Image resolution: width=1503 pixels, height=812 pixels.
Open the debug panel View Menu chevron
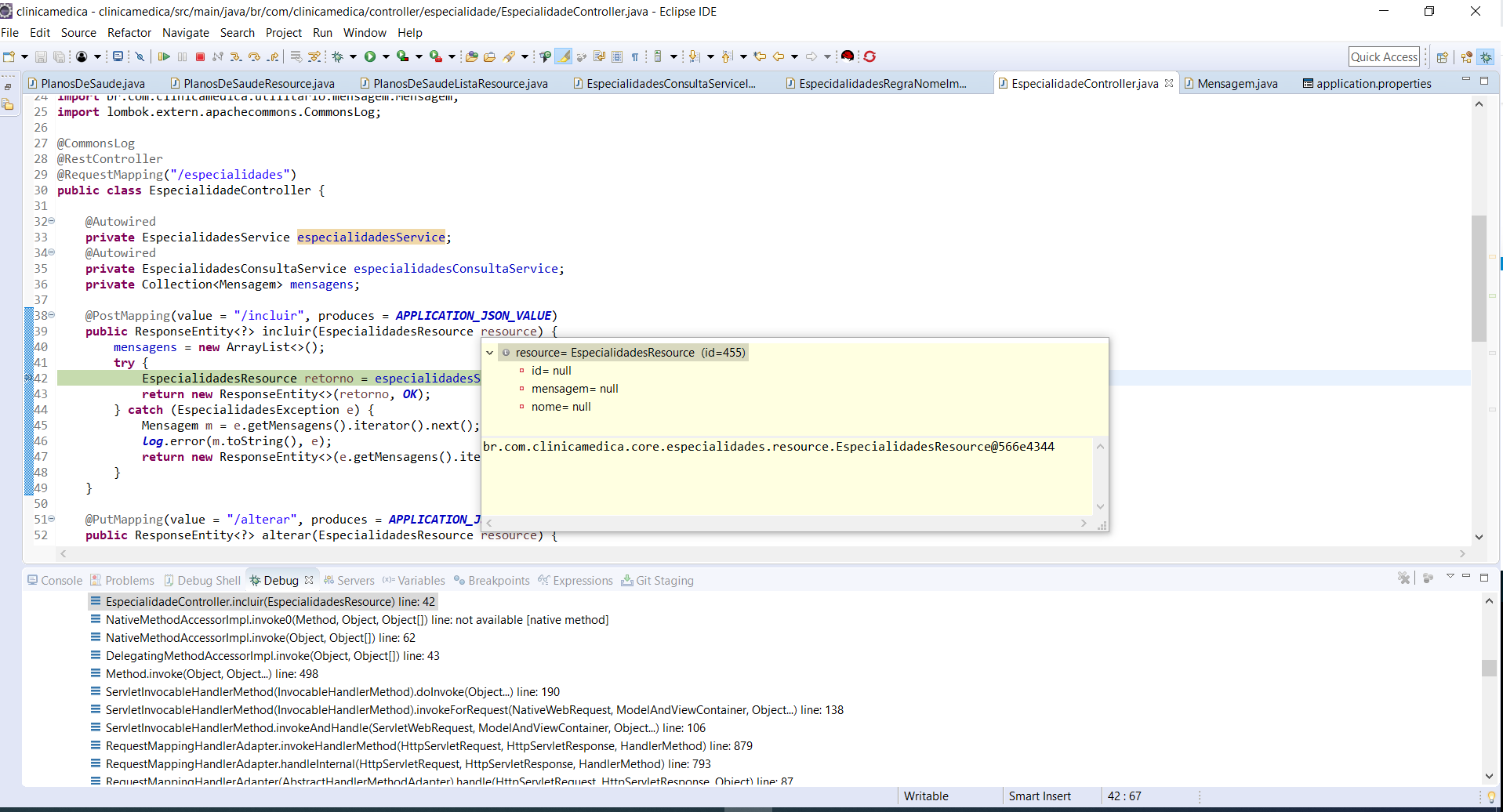point(1450,577)
